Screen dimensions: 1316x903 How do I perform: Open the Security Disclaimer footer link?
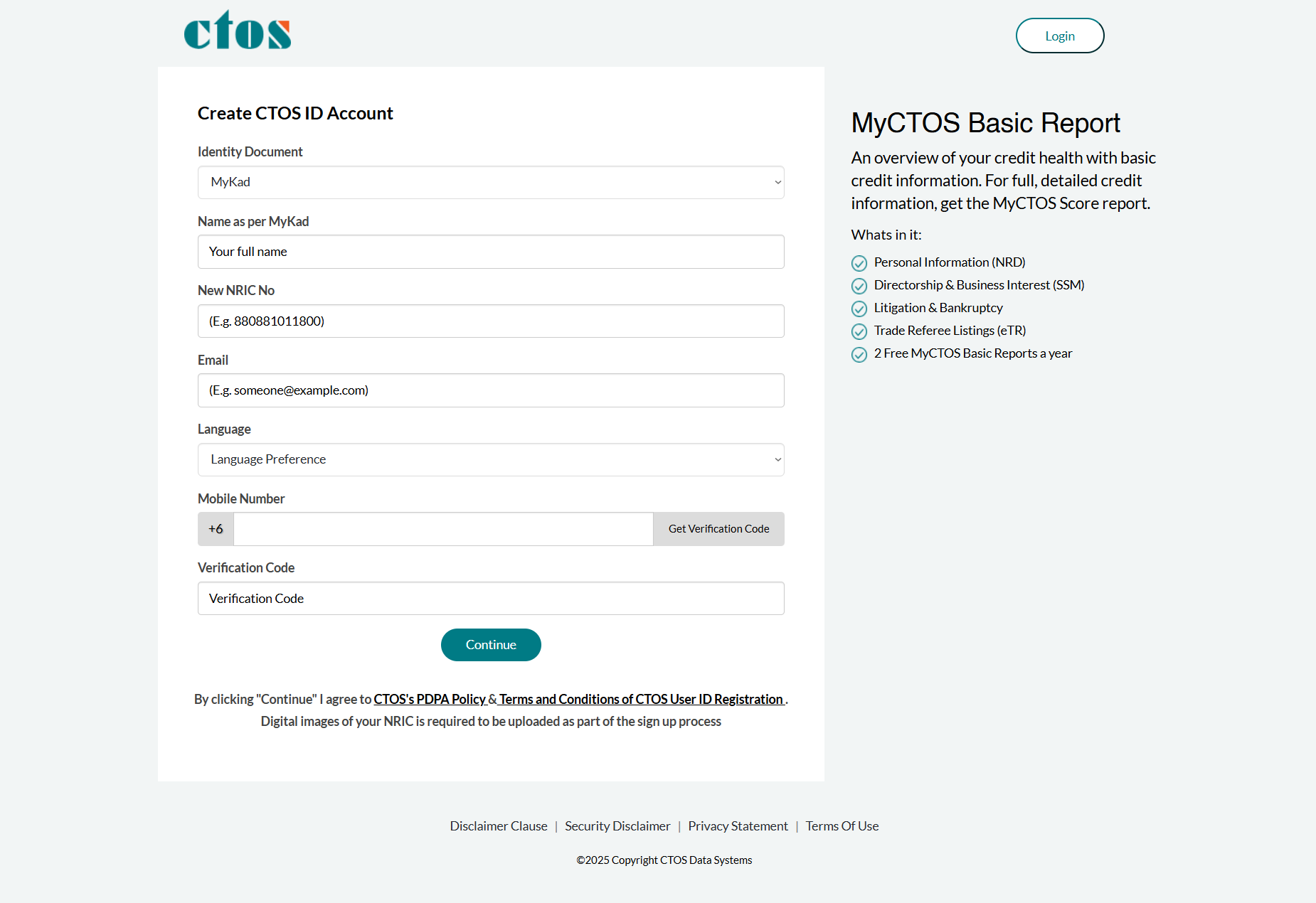(617, 825)
